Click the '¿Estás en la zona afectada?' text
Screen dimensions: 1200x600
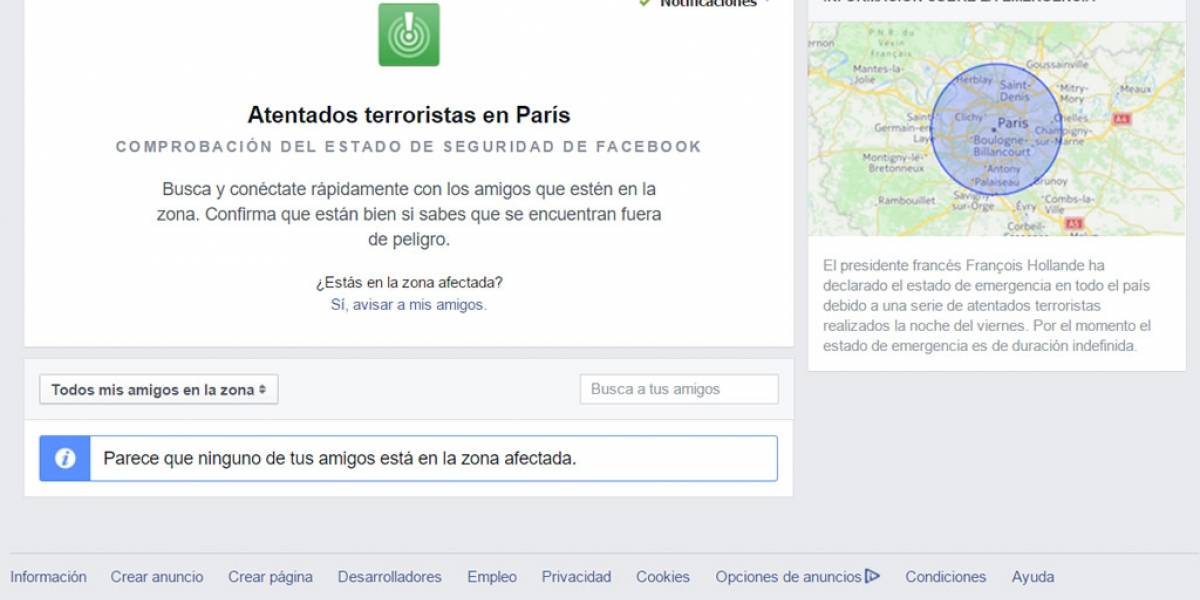409,283
